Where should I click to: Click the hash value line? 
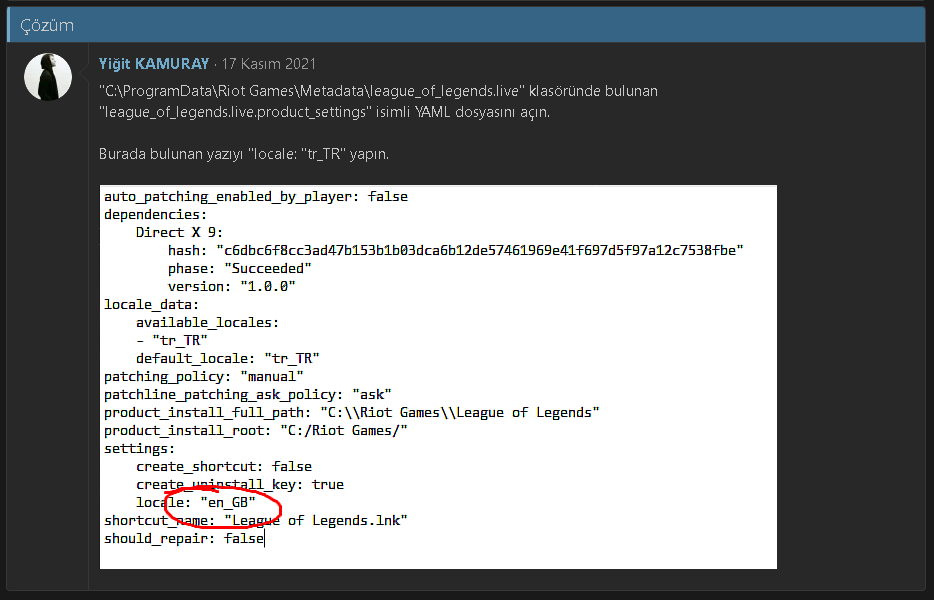456,250
